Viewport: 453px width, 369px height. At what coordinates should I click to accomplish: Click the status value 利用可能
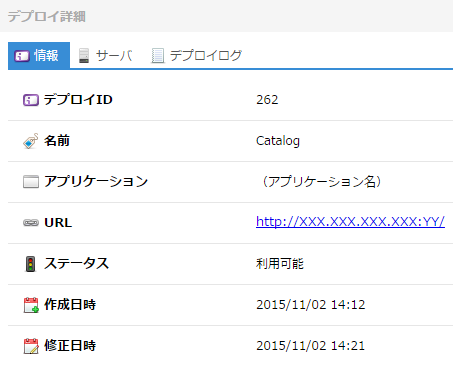[x=280, y=264]
